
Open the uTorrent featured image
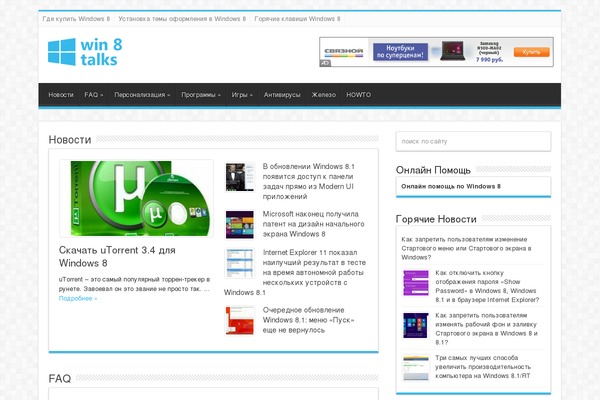137,198
